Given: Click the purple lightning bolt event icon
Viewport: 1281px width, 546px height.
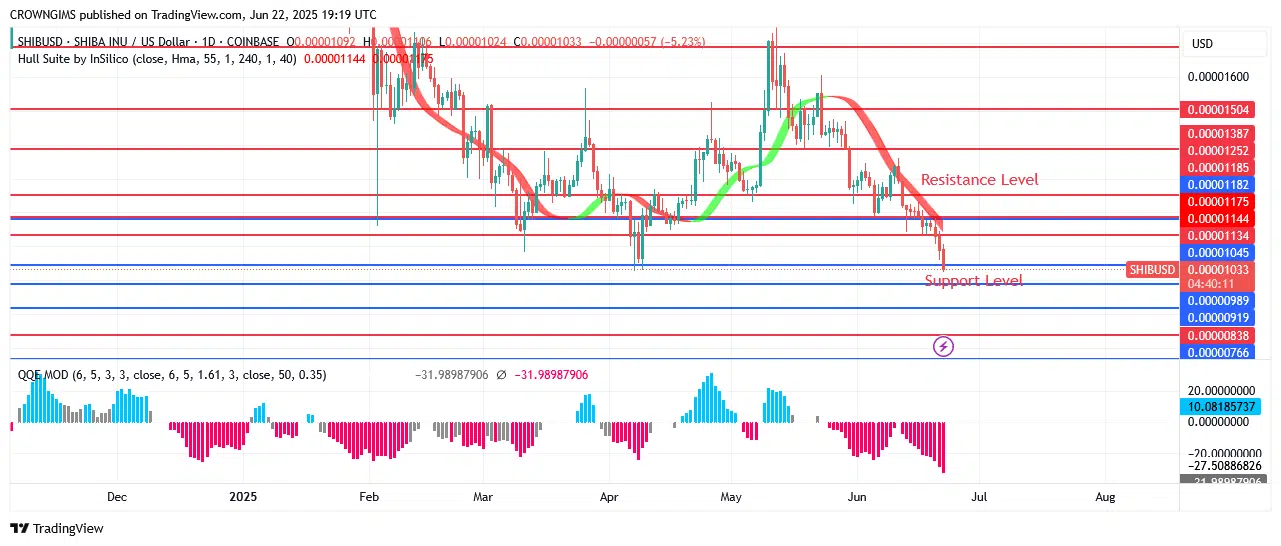Looking at the screenshot, I should (x=943, y=347).
